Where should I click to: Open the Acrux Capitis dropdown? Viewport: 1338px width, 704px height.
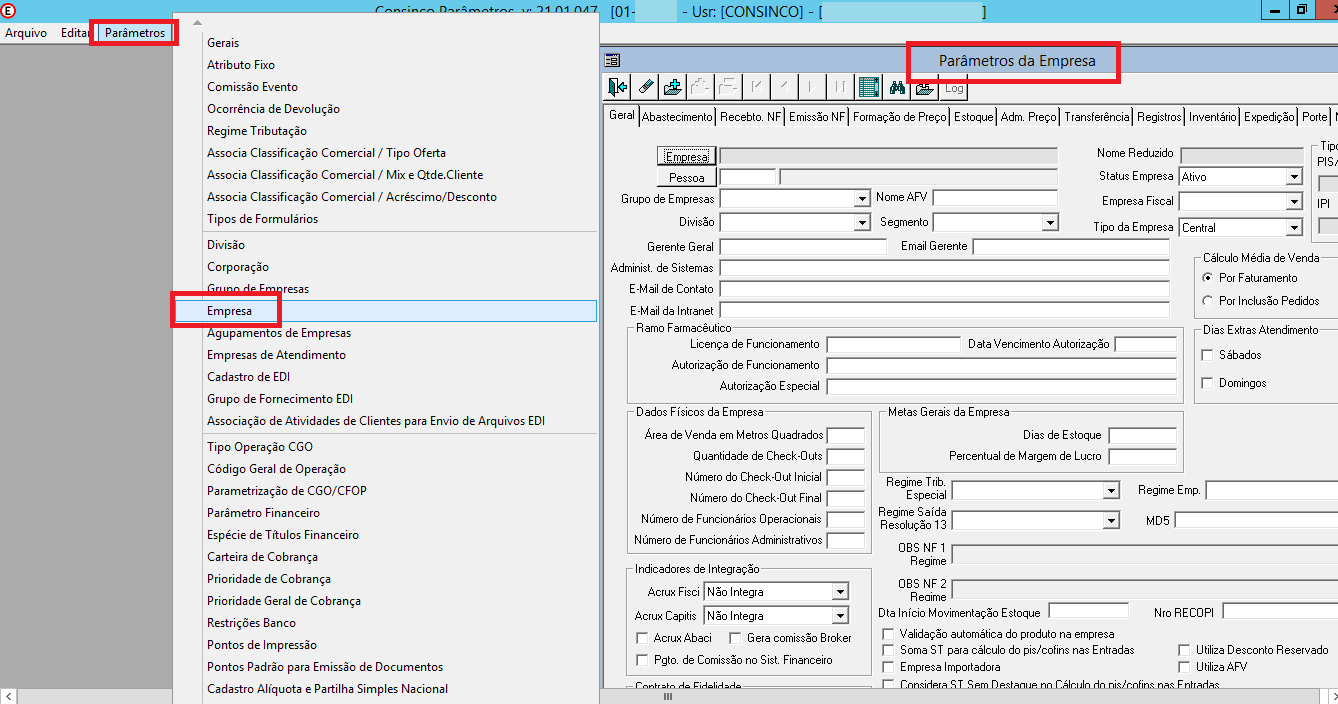841,616
